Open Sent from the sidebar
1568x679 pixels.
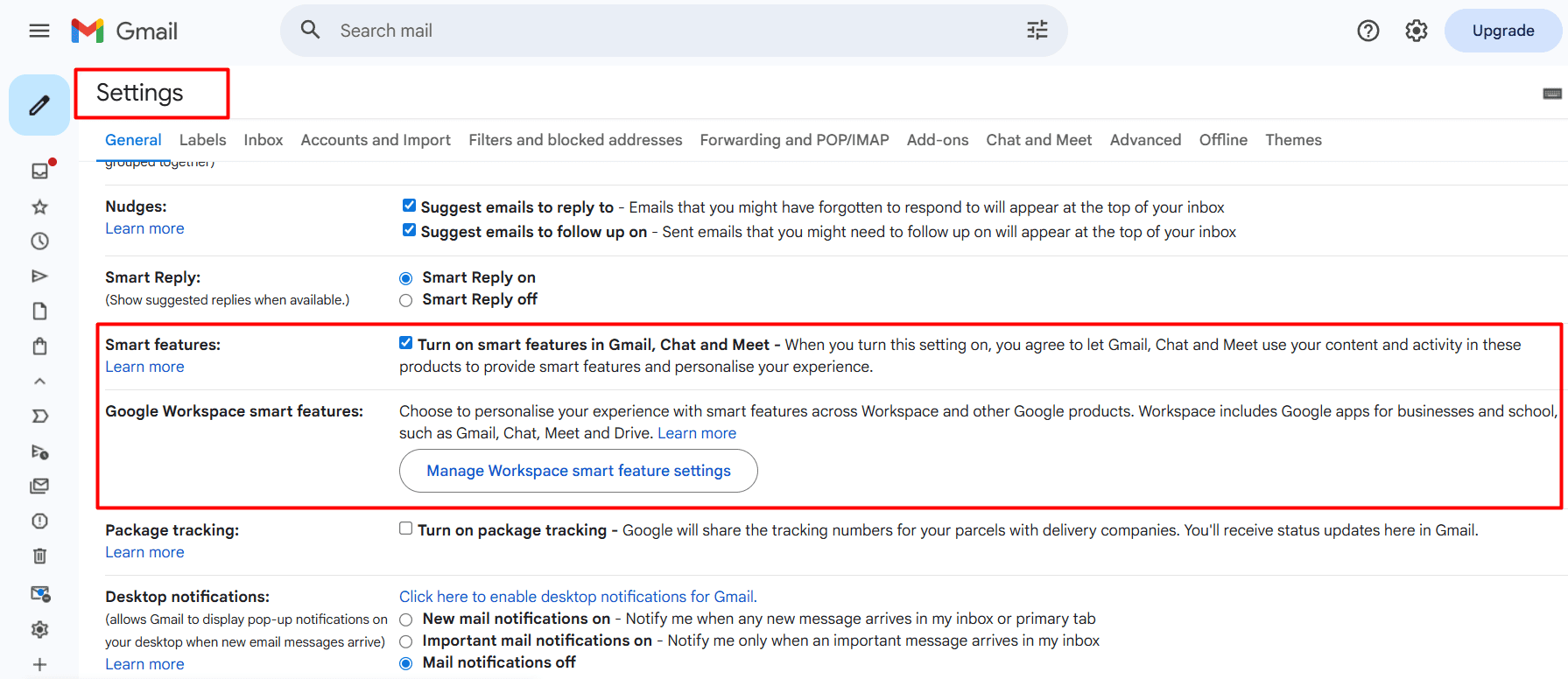pyautogui.click(x=39, y=276)
